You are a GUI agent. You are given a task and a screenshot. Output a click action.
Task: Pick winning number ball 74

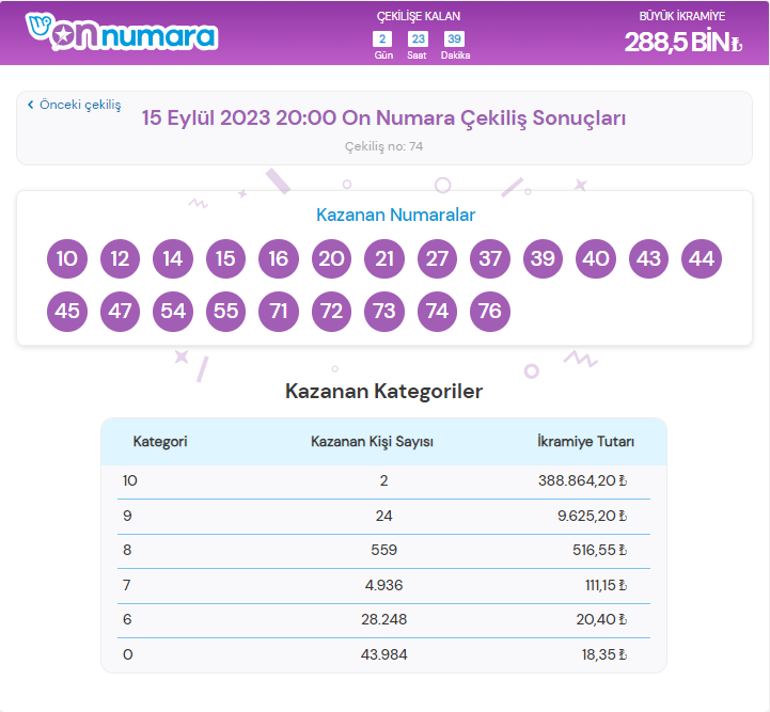pos(437,311)
